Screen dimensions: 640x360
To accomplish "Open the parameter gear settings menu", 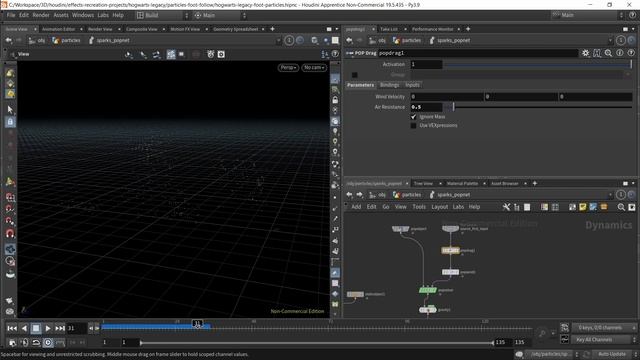I will (585, 53).
